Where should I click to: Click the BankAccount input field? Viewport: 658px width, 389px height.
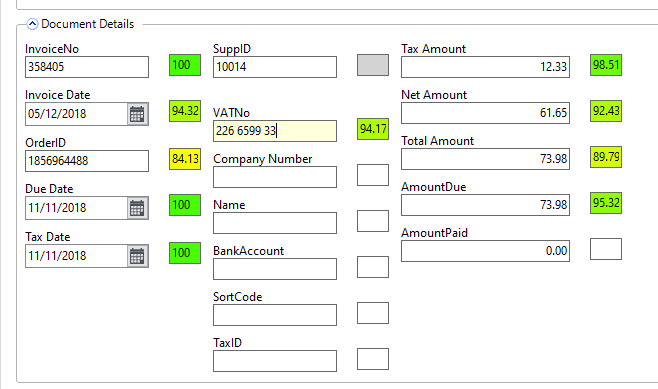tap(275, 269)
